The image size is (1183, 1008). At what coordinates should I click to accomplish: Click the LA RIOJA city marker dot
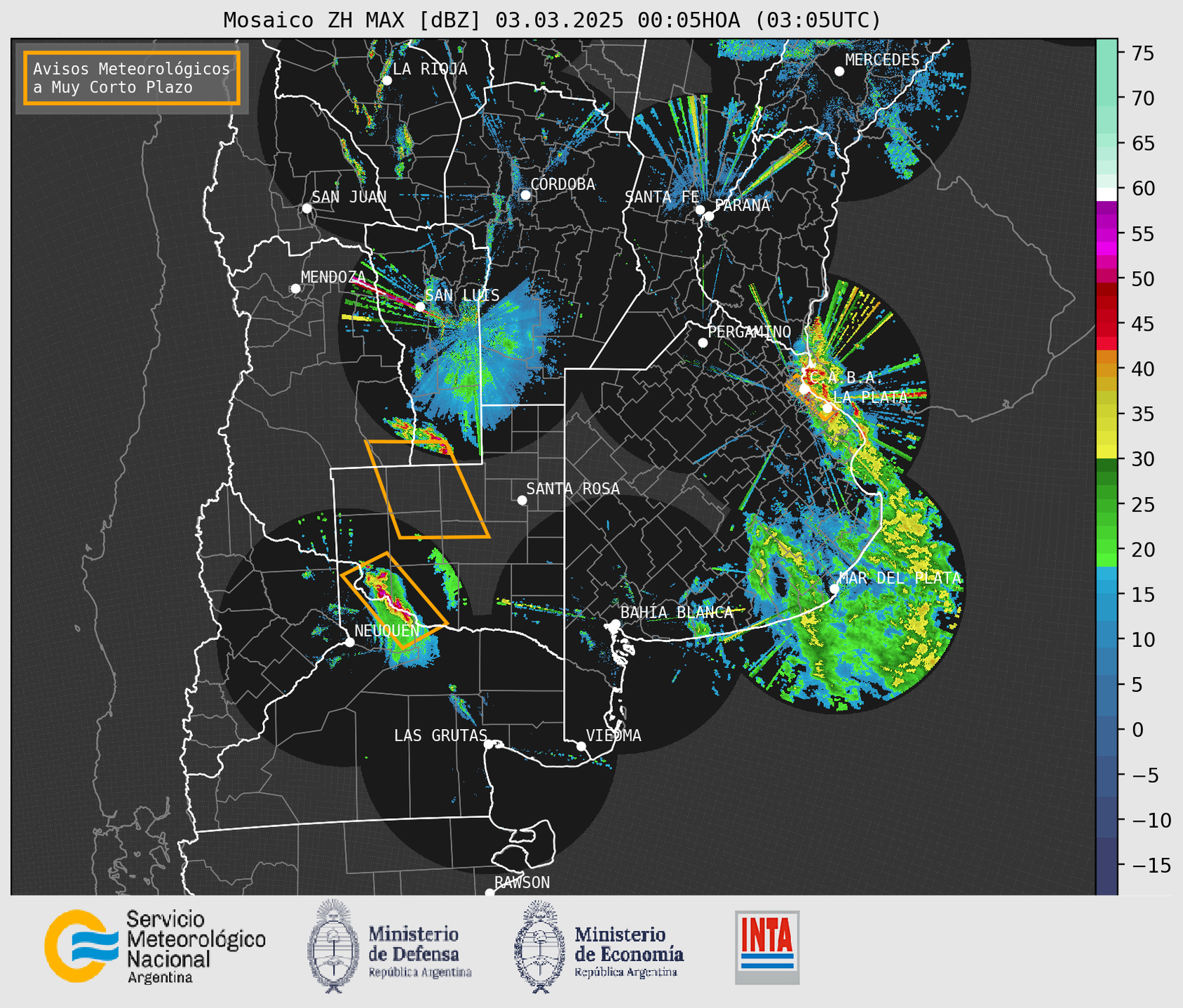pos(387,81)
